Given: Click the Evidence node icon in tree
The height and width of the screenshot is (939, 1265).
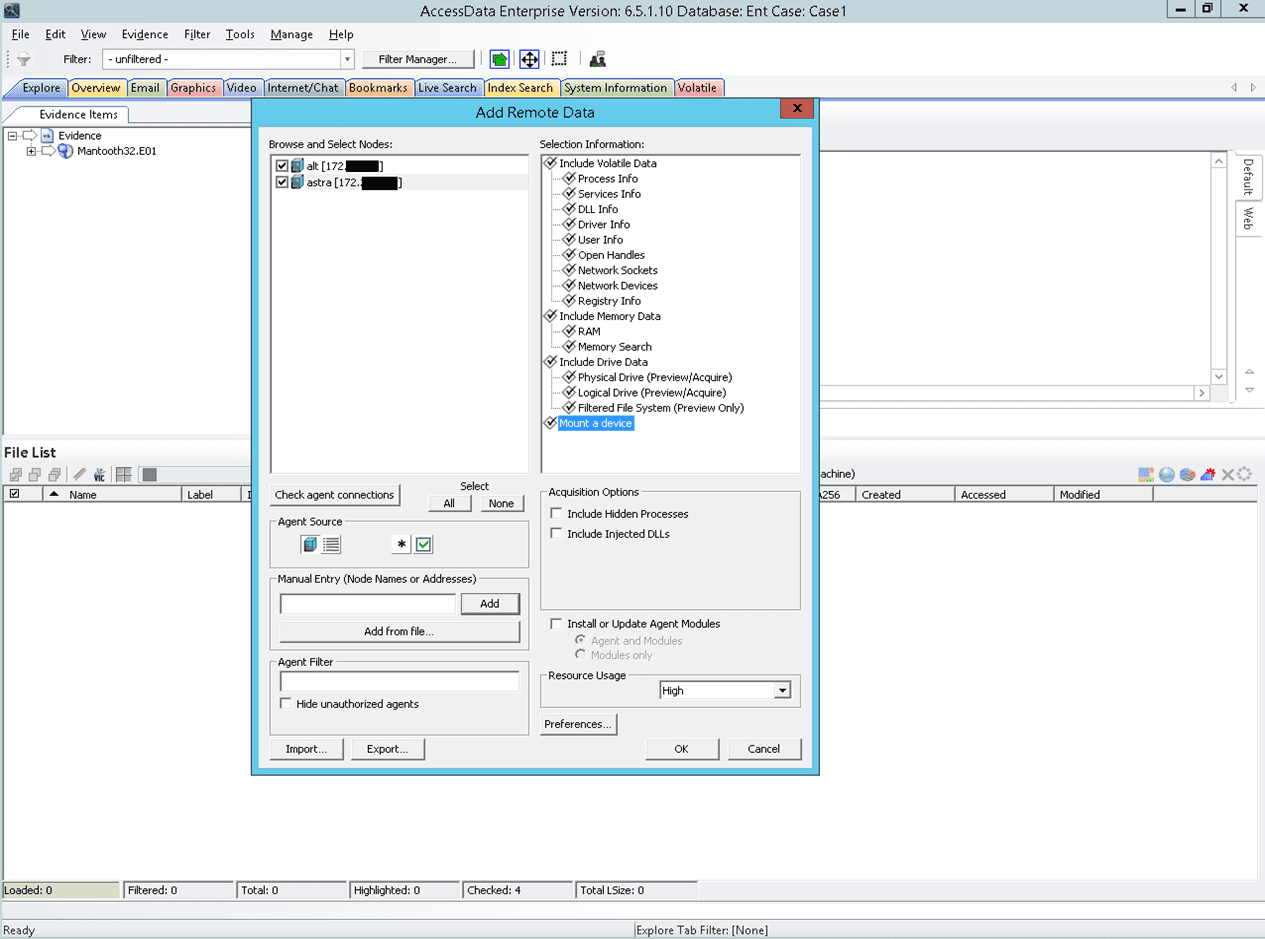Looking at the screenshot, I should point(47,135).
